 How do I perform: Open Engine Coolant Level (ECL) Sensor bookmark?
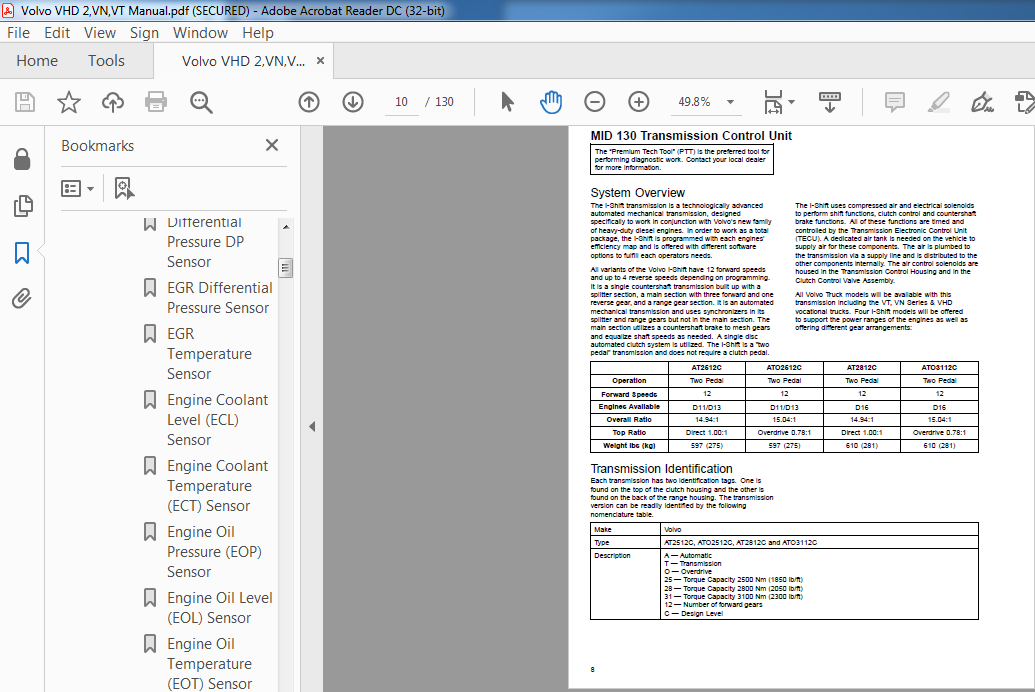click(217, 420)
